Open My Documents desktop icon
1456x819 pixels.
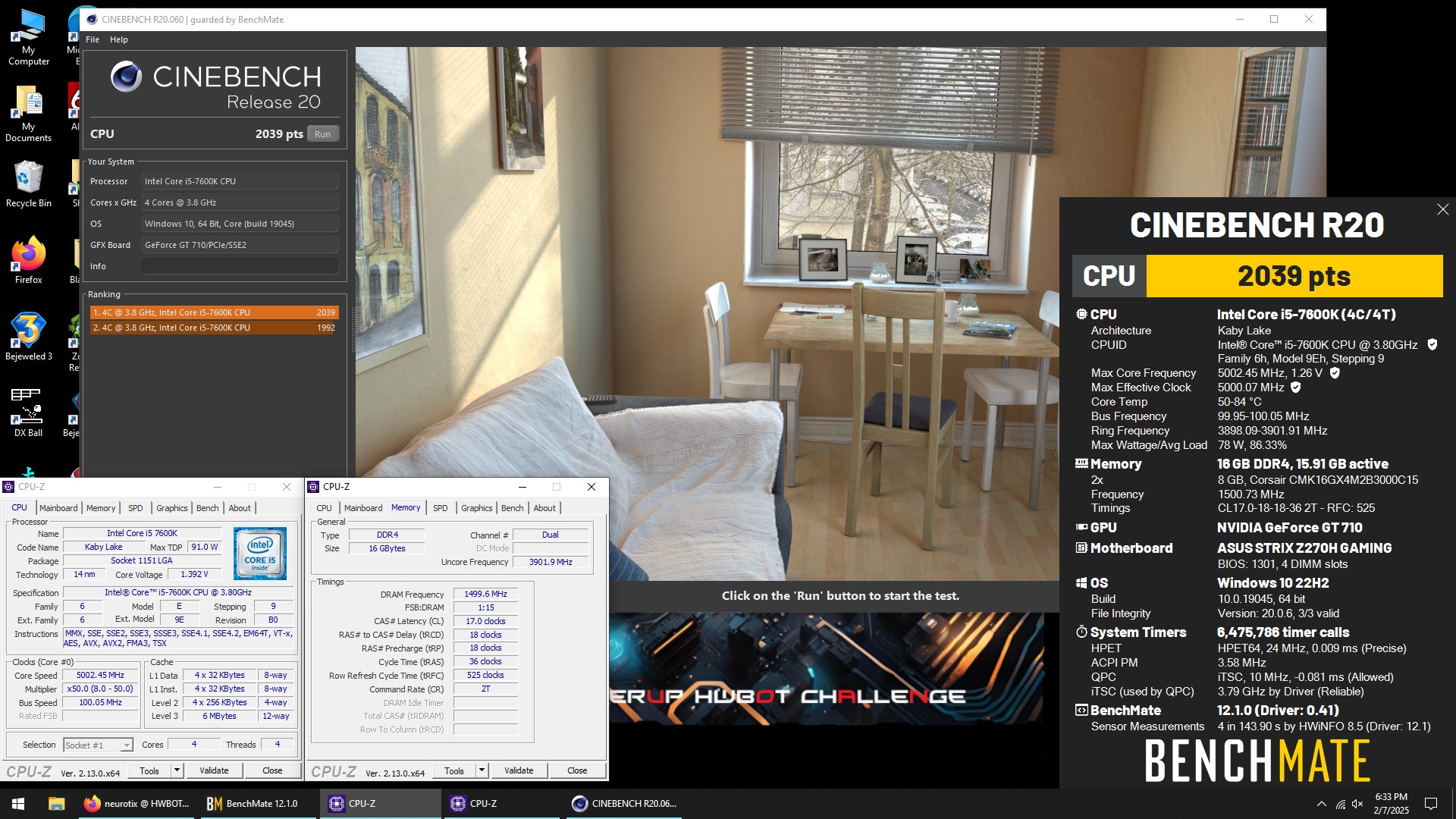(28, 114)
